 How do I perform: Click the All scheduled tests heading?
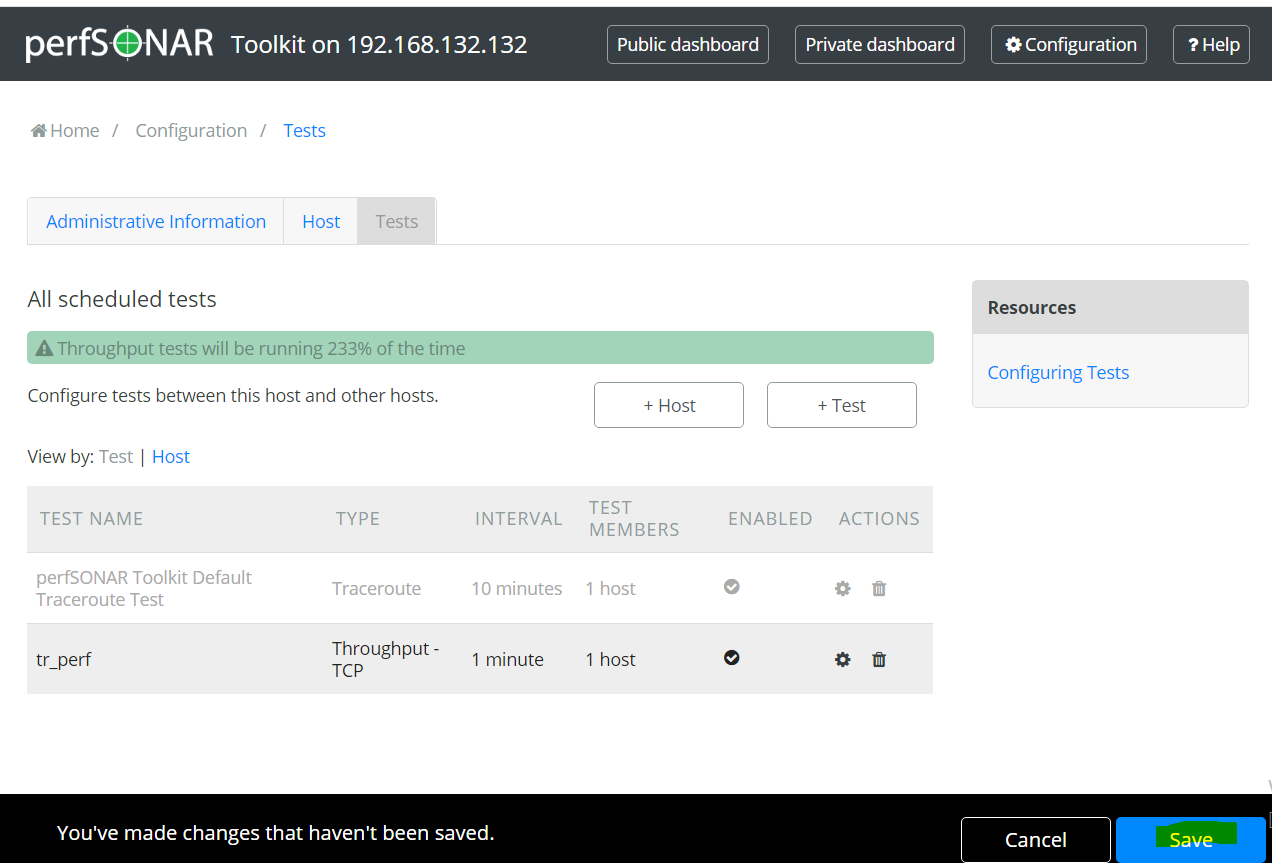click(x=122, y=299)
